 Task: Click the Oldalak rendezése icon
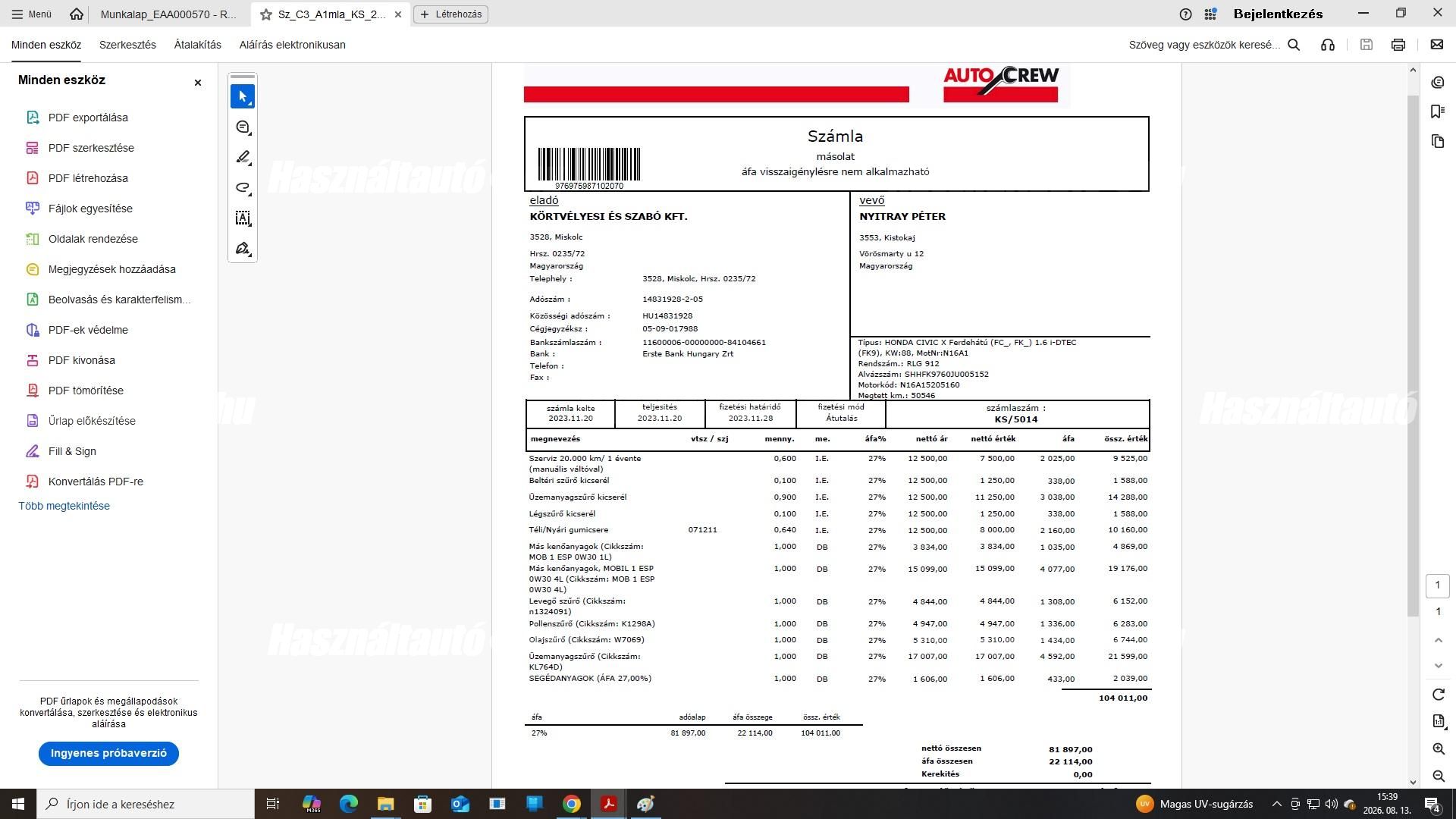click(x=33, y=239)
